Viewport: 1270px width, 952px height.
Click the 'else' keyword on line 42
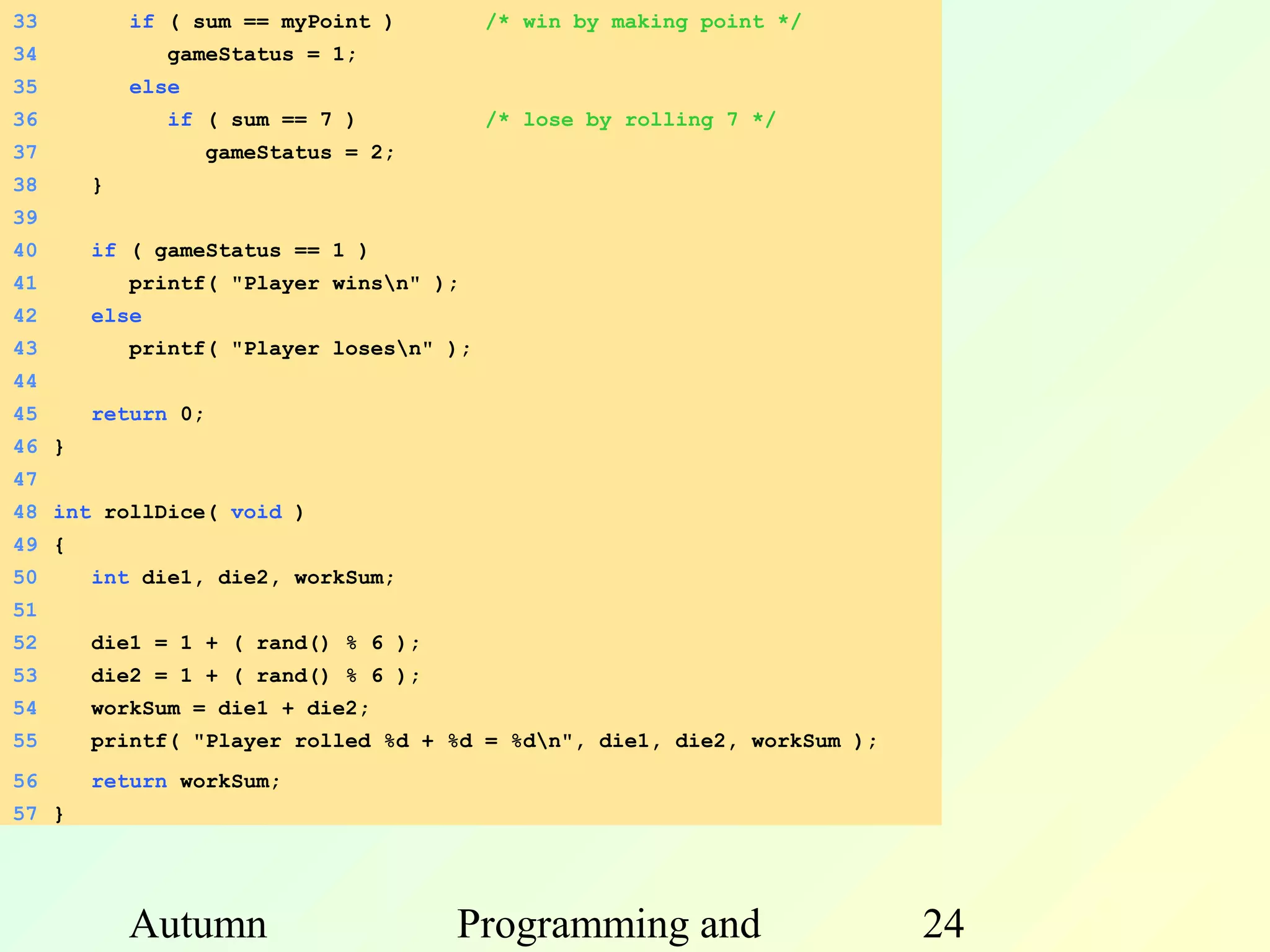(x=117, y=316)
